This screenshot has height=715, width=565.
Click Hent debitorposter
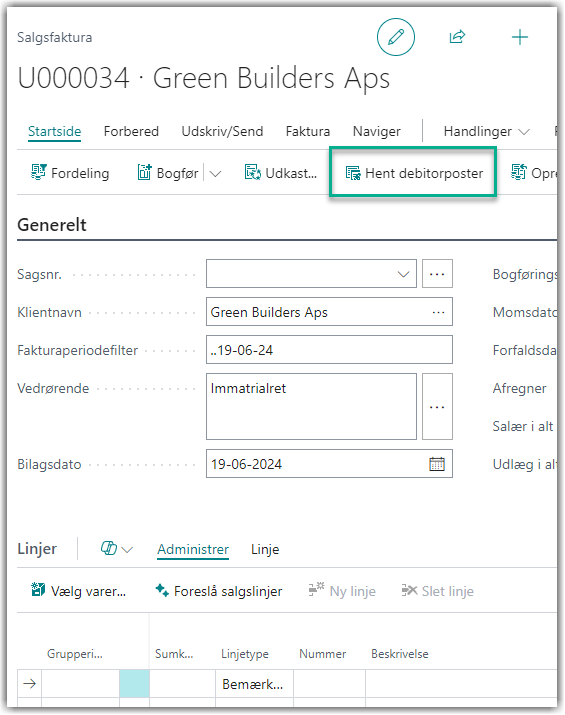414,173
